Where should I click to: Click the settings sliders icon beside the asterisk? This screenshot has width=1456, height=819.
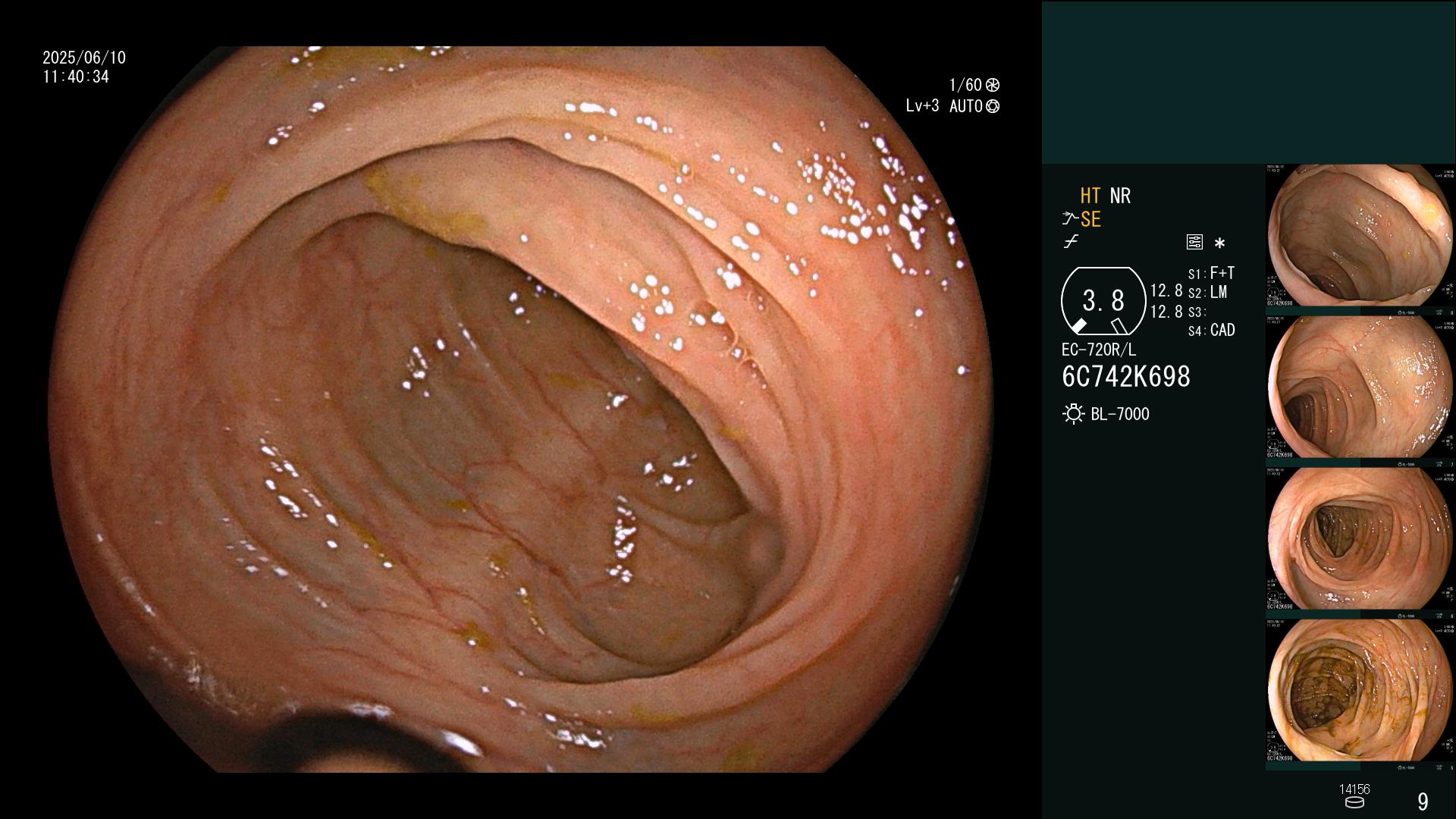click(x=1194, y=243)
